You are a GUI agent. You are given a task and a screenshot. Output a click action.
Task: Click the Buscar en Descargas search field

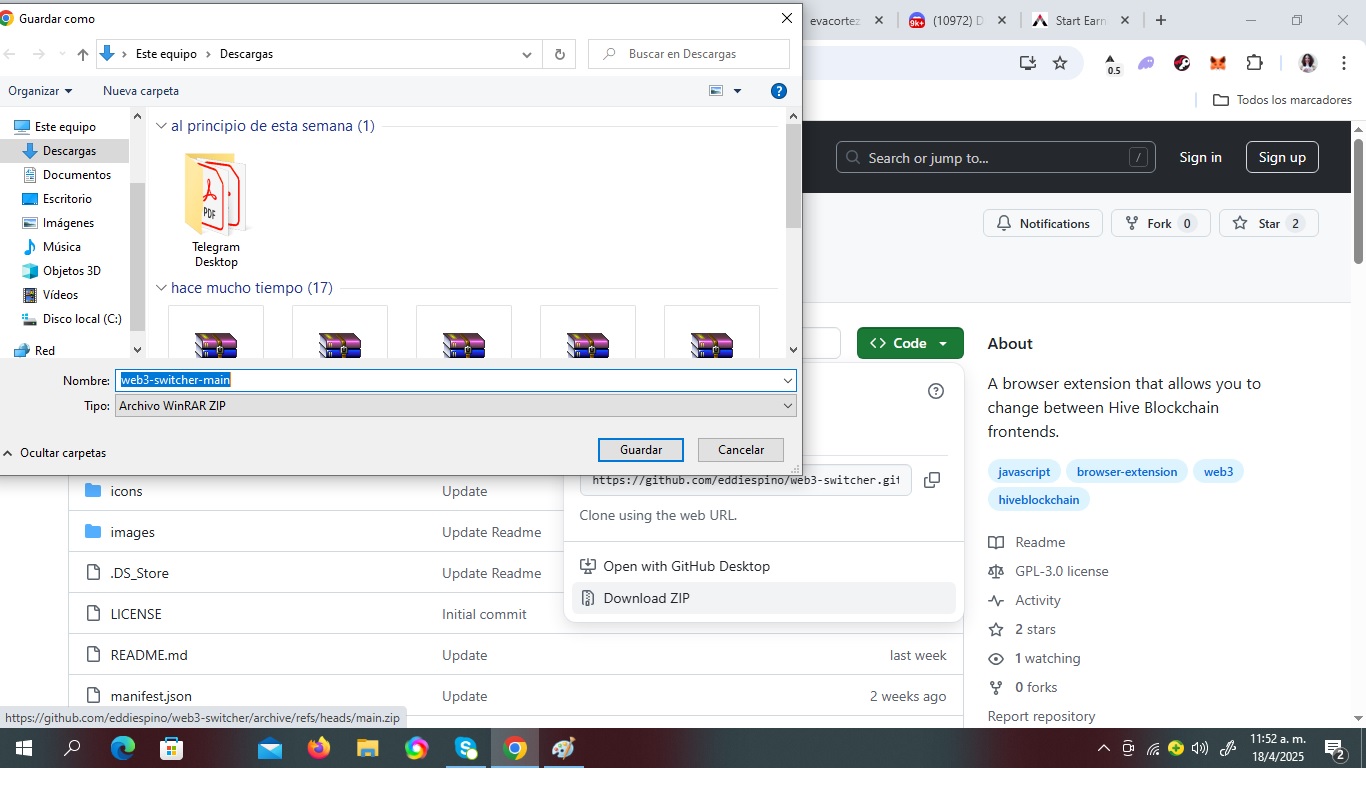click(700, 54)
